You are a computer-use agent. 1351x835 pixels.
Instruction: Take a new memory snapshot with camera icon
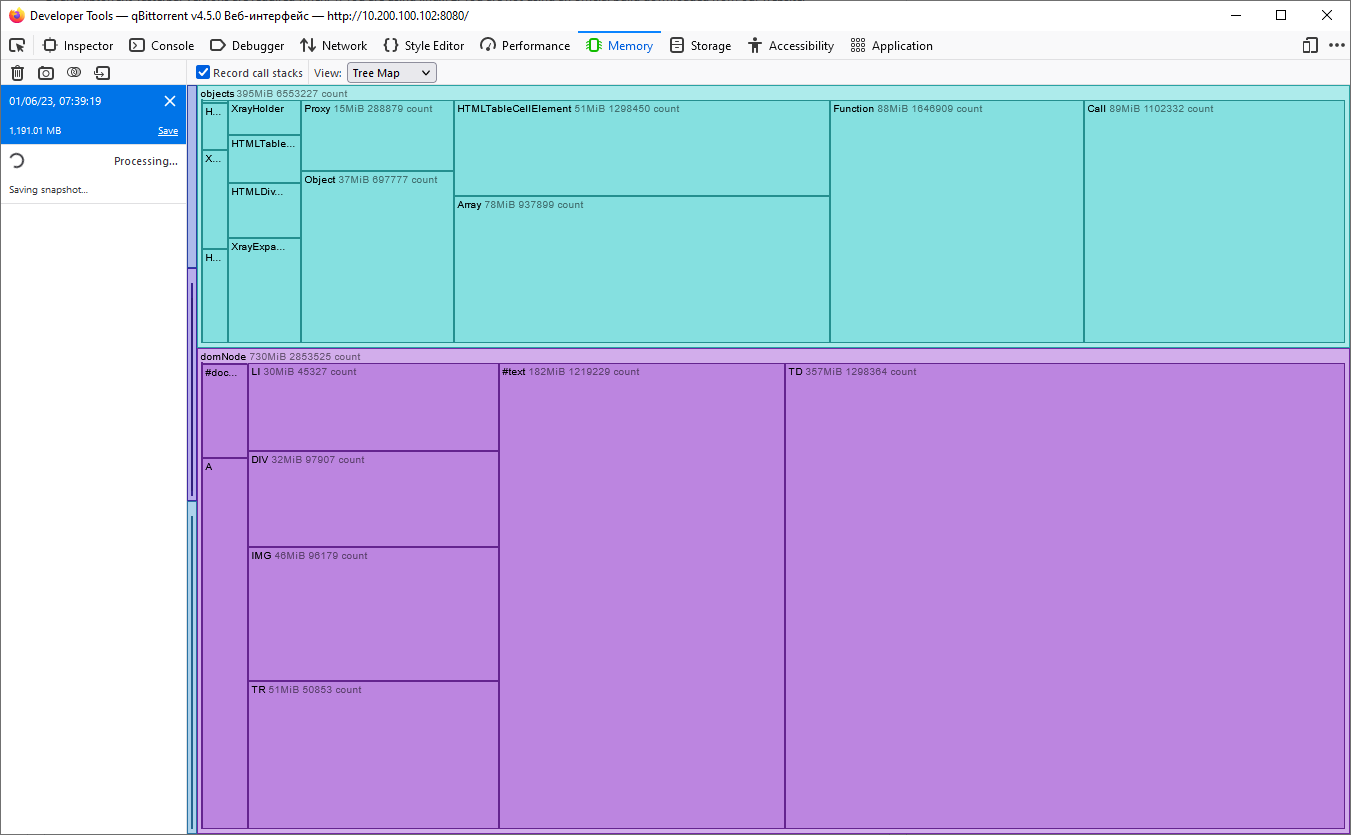[x=45, y=72]
